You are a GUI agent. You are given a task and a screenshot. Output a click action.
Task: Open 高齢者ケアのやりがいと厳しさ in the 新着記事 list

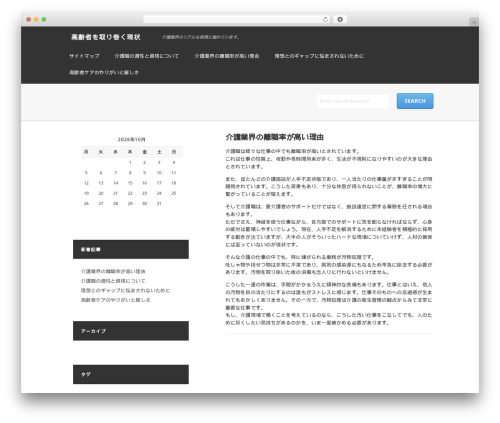click(115, 300)
